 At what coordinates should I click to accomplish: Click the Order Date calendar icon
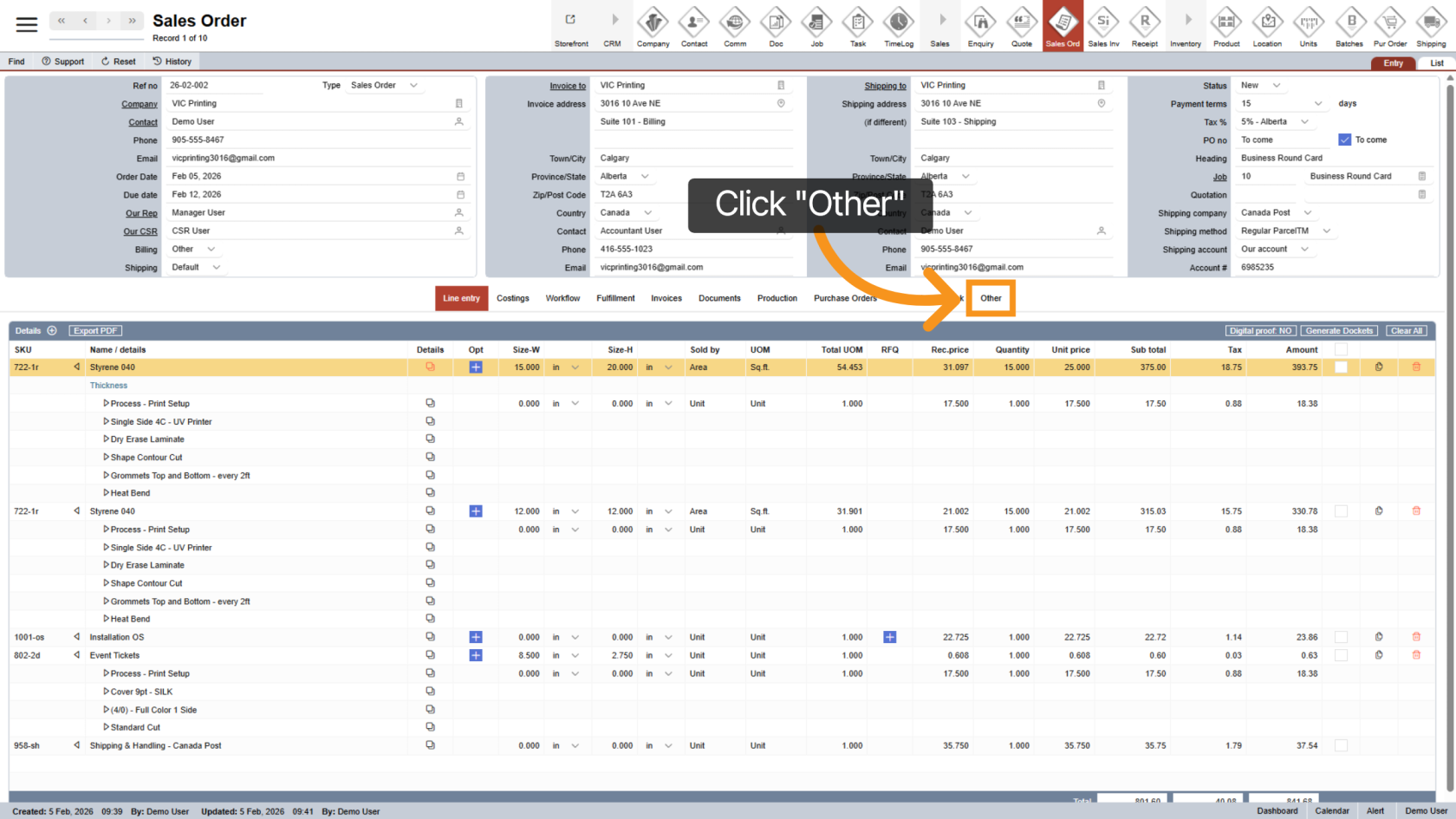[x=460, y=177]
